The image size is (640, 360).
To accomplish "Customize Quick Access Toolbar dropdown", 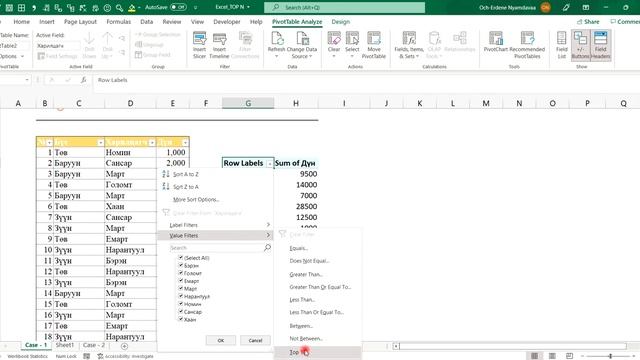I will click(196, 7).
